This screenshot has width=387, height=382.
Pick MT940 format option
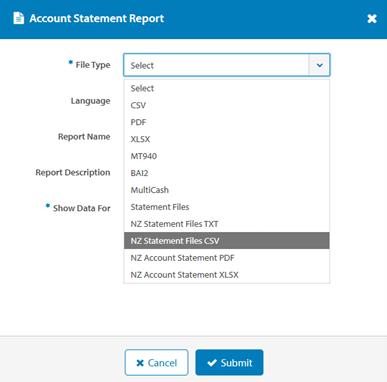[226, 156]
